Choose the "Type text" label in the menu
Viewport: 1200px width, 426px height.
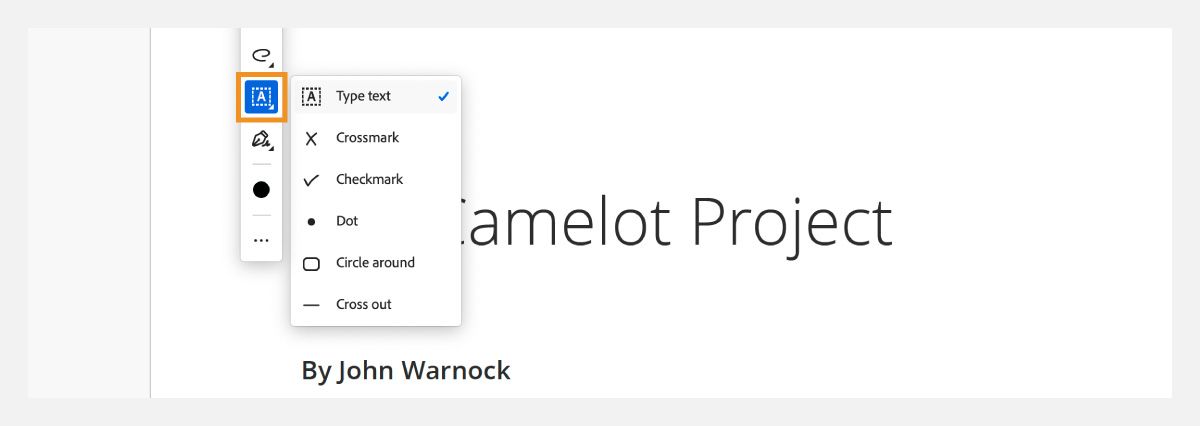tap(363, 96)
